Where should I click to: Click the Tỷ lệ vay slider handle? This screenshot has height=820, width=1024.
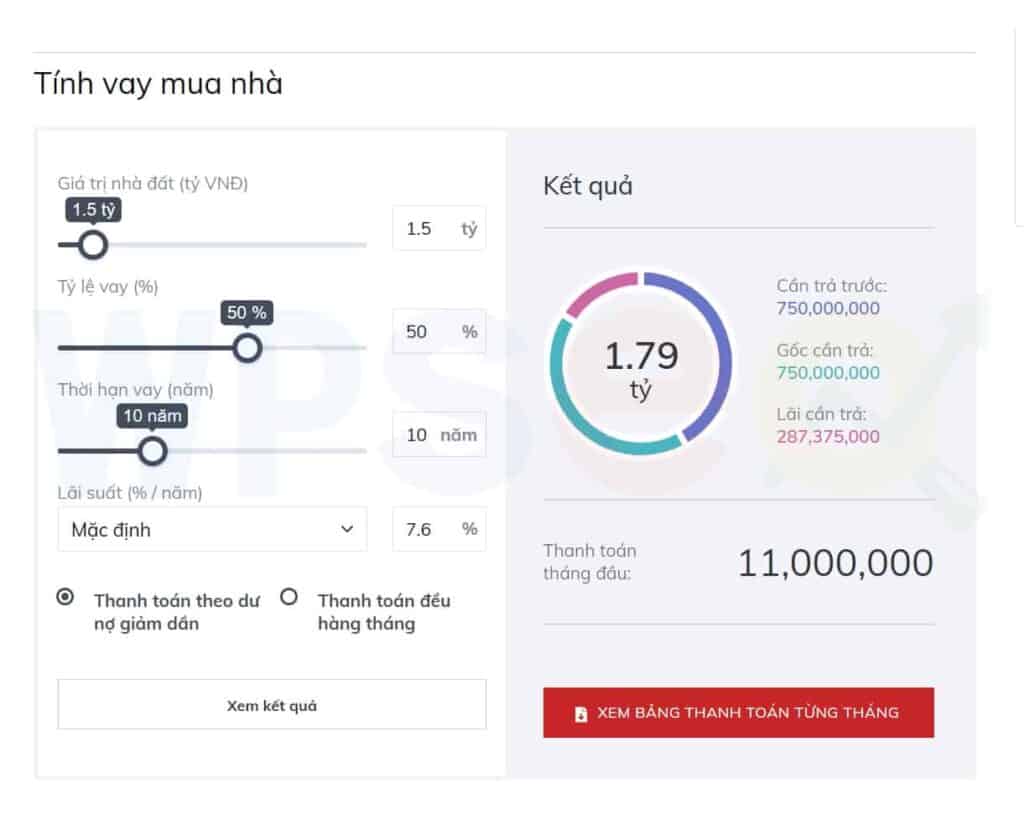247,347
